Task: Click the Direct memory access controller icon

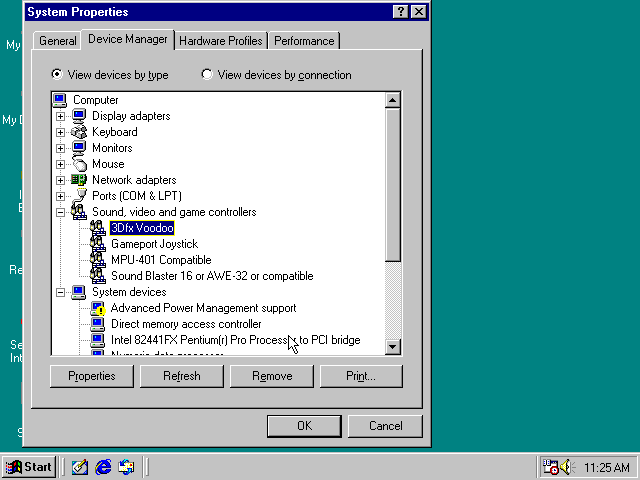Action: point(98,324)
